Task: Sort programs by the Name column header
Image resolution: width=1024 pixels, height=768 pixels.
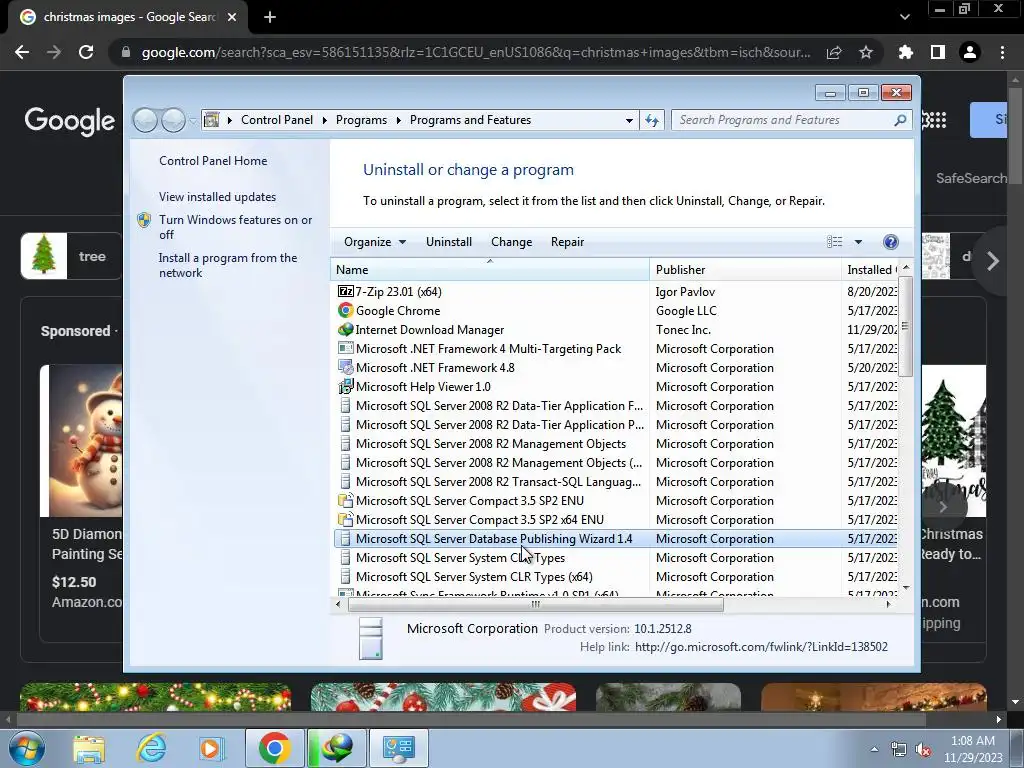Action: [x=490, y=270]
